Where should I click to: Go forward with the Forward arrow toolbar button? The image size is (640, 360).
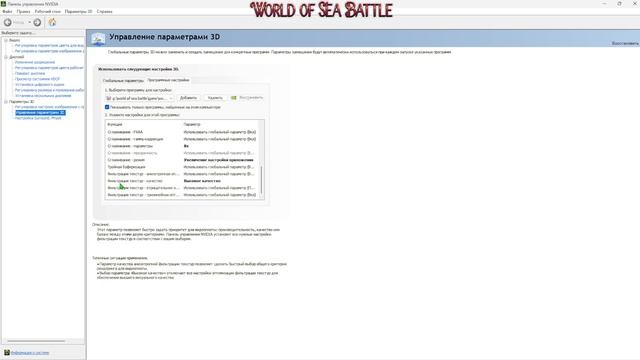coord(37,22)
